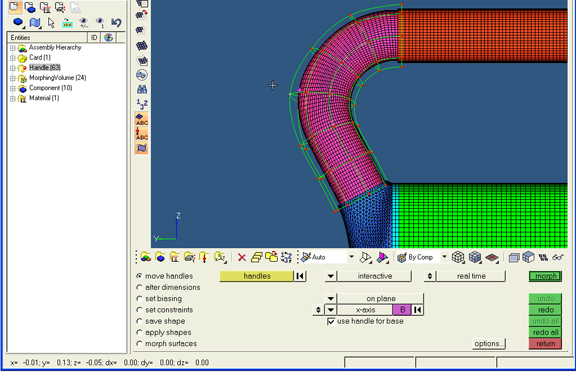Image resolution: width=576 pixels, height=372 pixels.
Task: Open the Auto visualization dropdown arrow
Action: [352, 257]
